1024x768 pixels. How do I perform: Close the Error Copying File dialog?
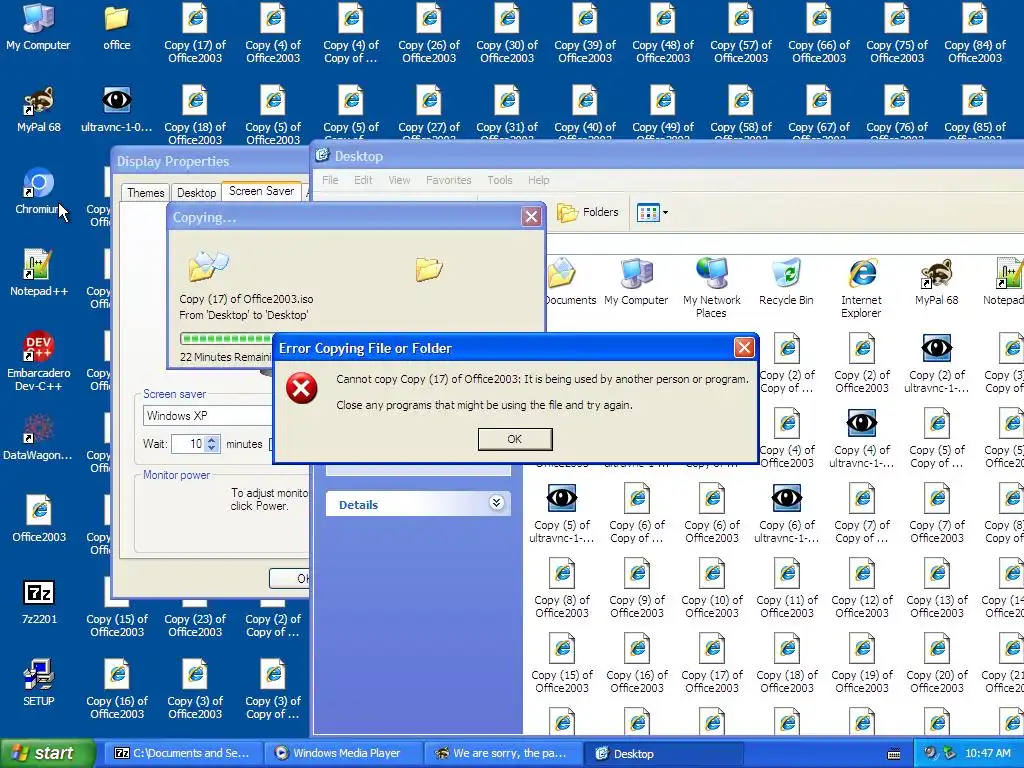744,347
